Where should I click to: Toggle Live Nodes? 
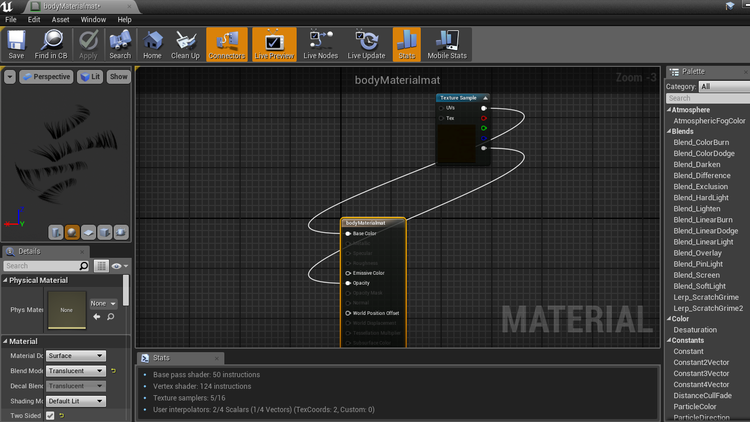(x=320, y=44)
